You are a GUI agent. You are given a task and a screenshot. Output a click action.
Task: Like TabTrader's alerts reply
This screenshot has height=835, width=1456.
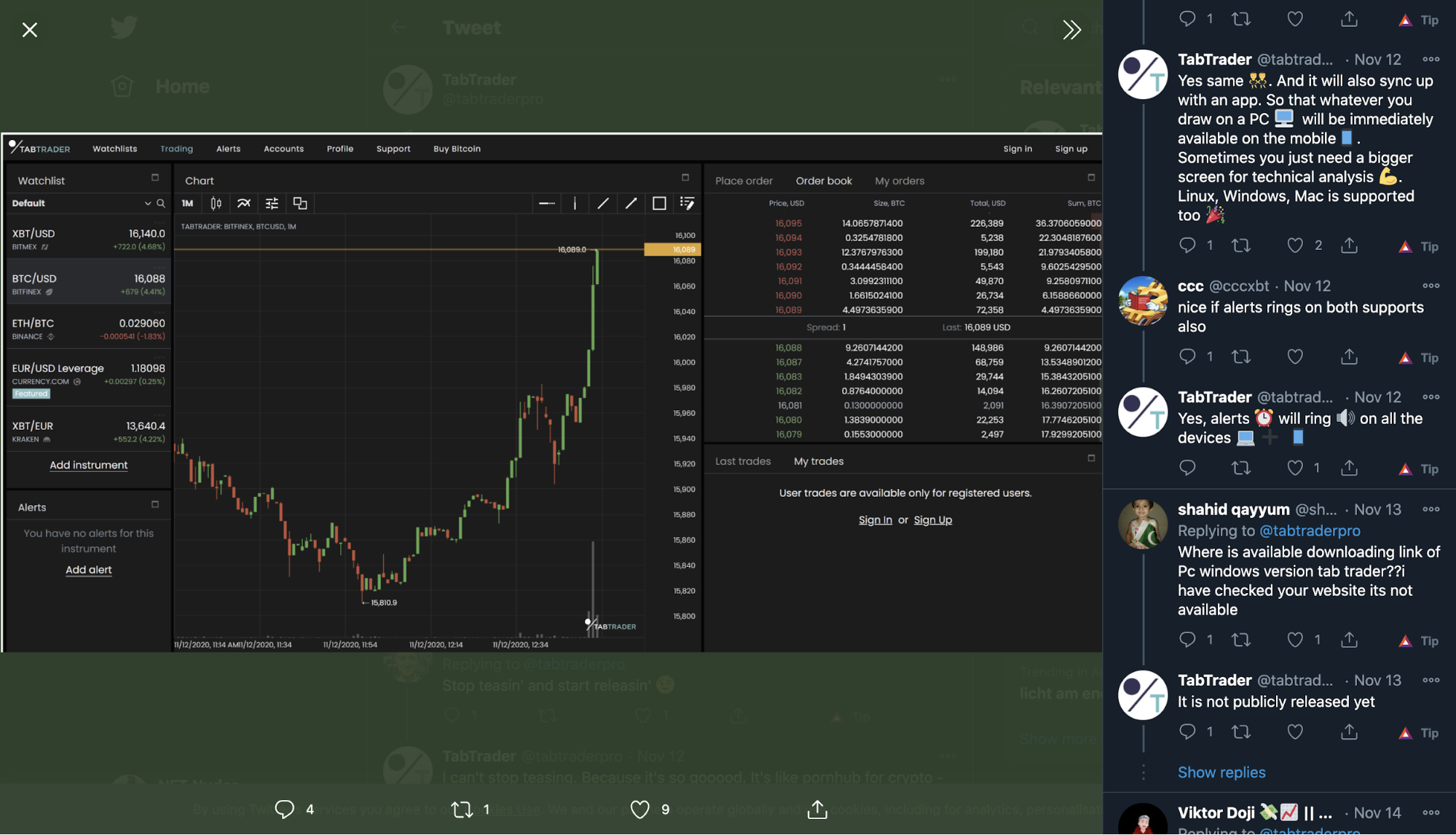[1295, 468]
